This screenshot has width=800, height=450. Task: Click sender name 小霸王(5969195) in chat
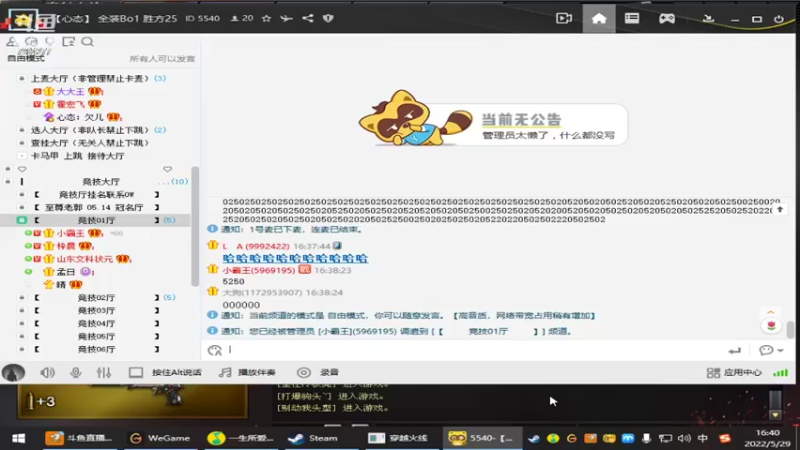(x=259, y=270)
